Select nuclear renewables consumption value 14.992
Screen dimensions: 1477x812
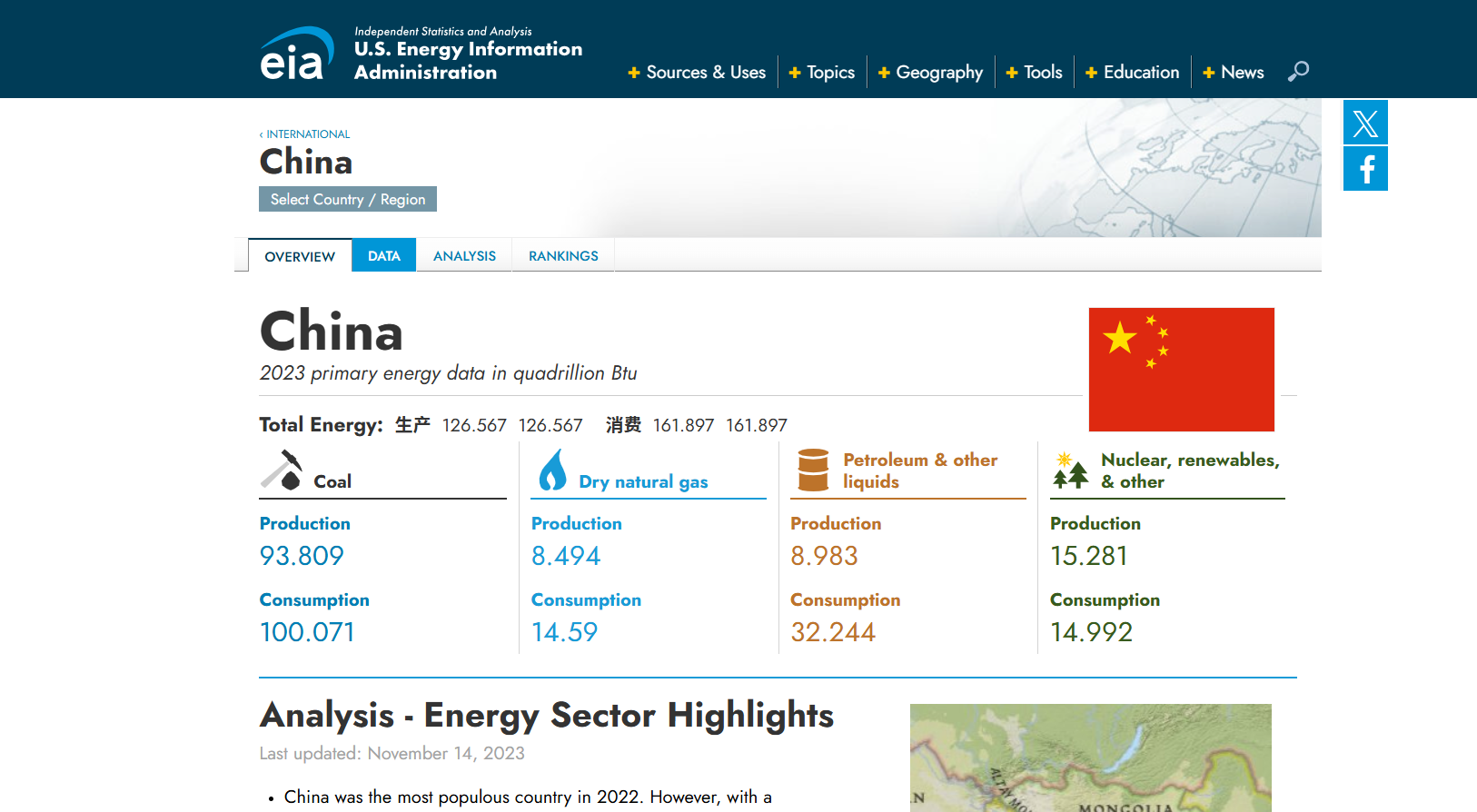coord(1091,632)
